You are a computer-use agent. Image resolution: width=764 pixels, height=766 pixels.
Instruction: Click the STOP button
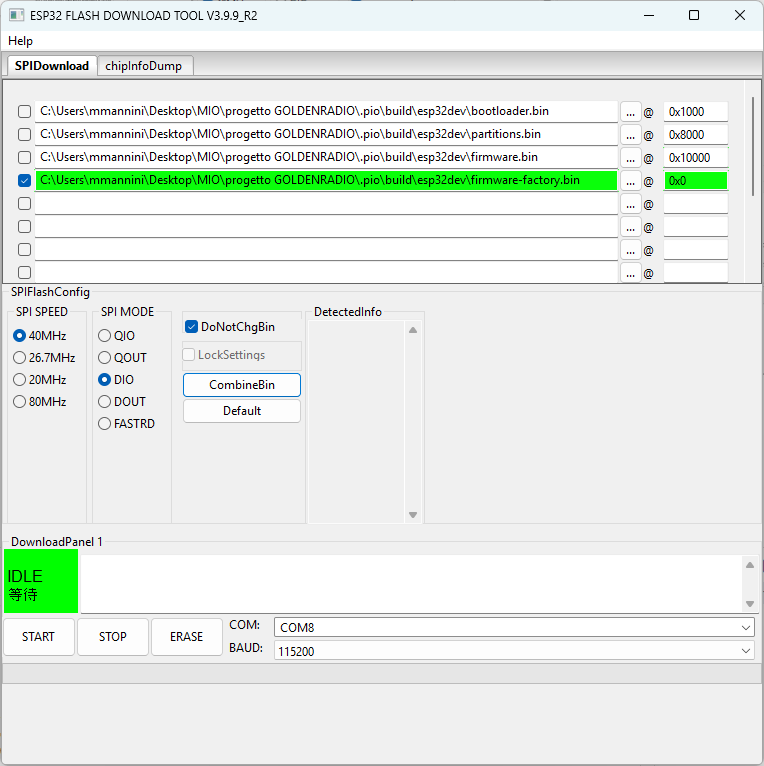pyautogui.click(x=113, y=637)
